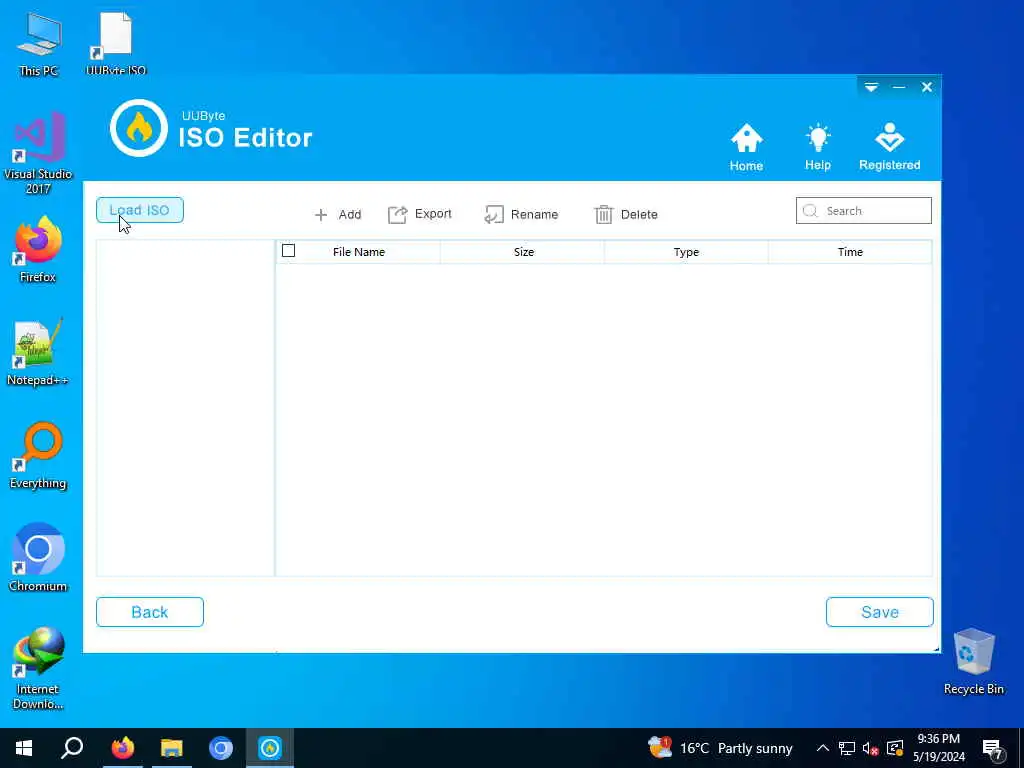
Task: Select the UUByte ISO desktop shortcut
Action: 116,44
